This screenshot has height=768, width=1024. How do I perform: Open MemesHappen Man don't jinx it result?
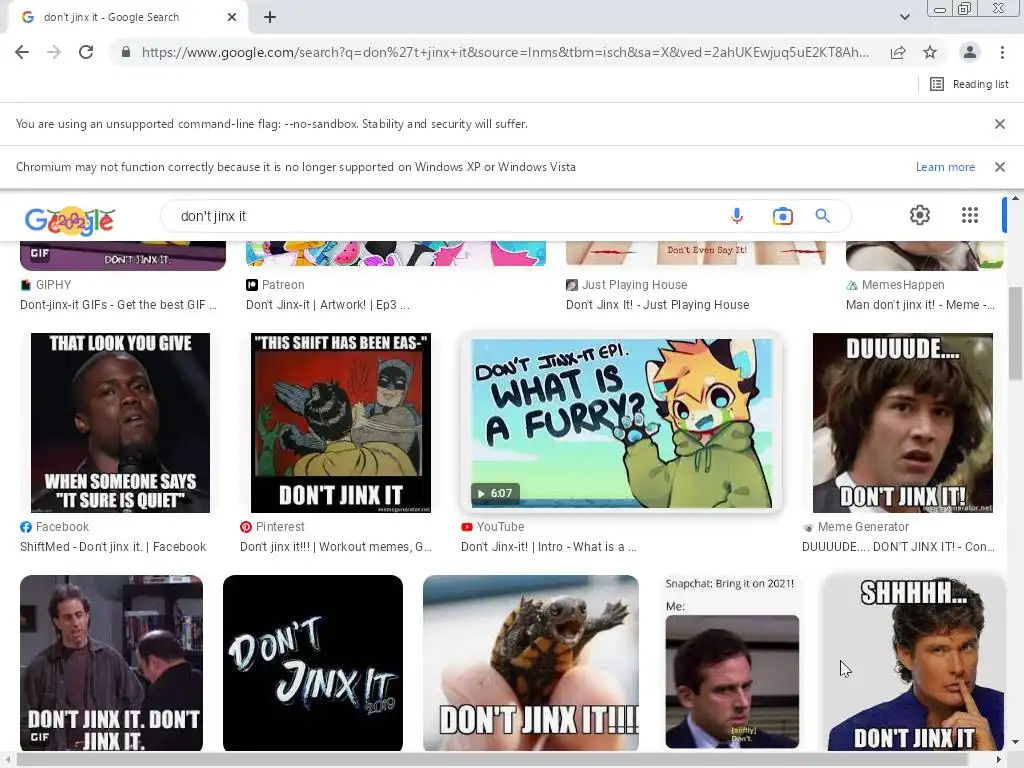click(920, 305)
